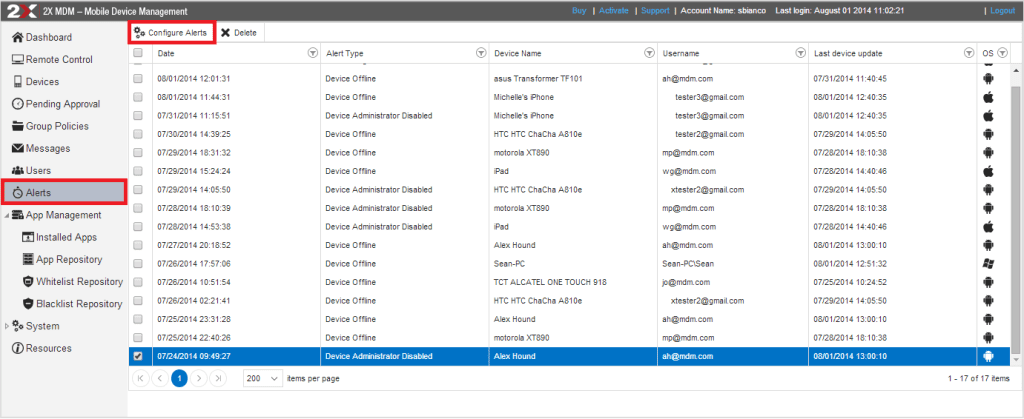Viewport: 1024px width, 419px height.
Task: Check the 07/29/2014 18:31:32 alert row
Action: coord(138,152)
